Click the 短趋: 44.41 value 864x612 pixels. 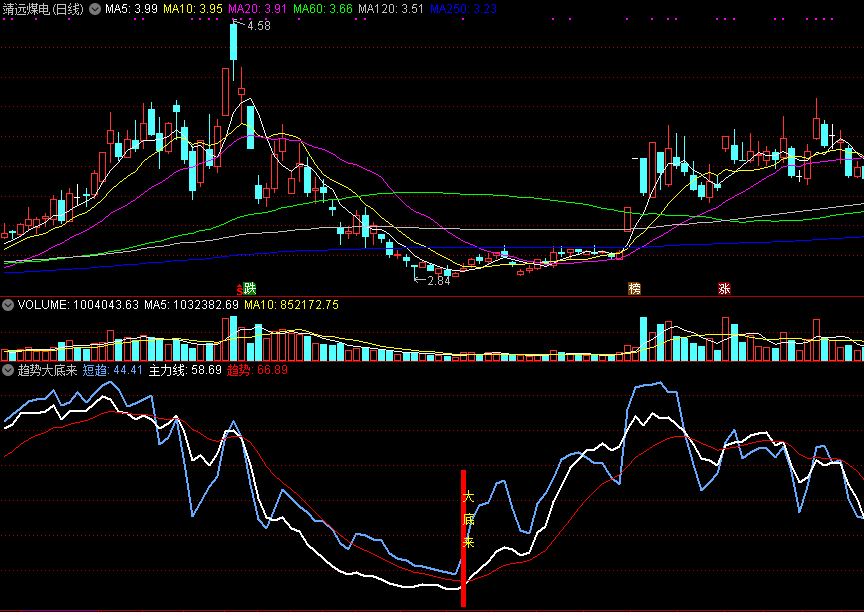[112, 370]
